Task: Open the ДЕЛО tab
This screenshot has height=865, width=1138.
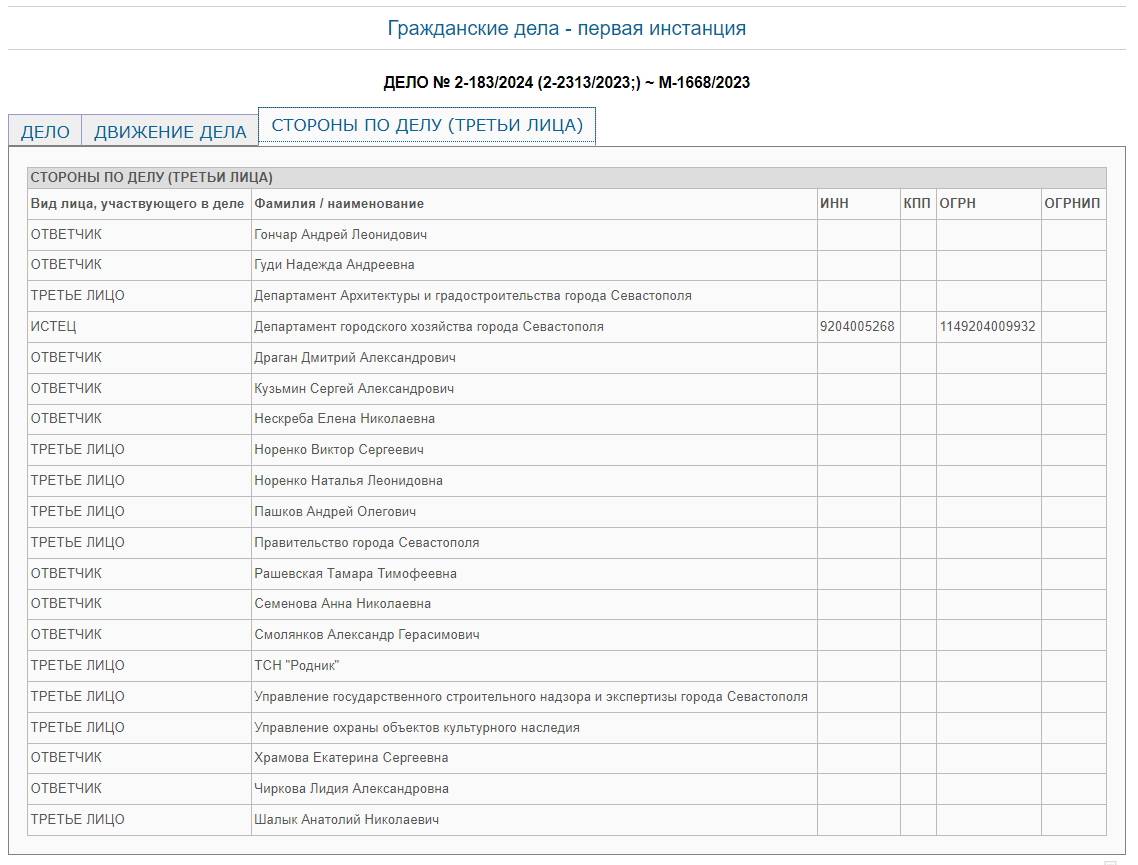Action: 45,131
